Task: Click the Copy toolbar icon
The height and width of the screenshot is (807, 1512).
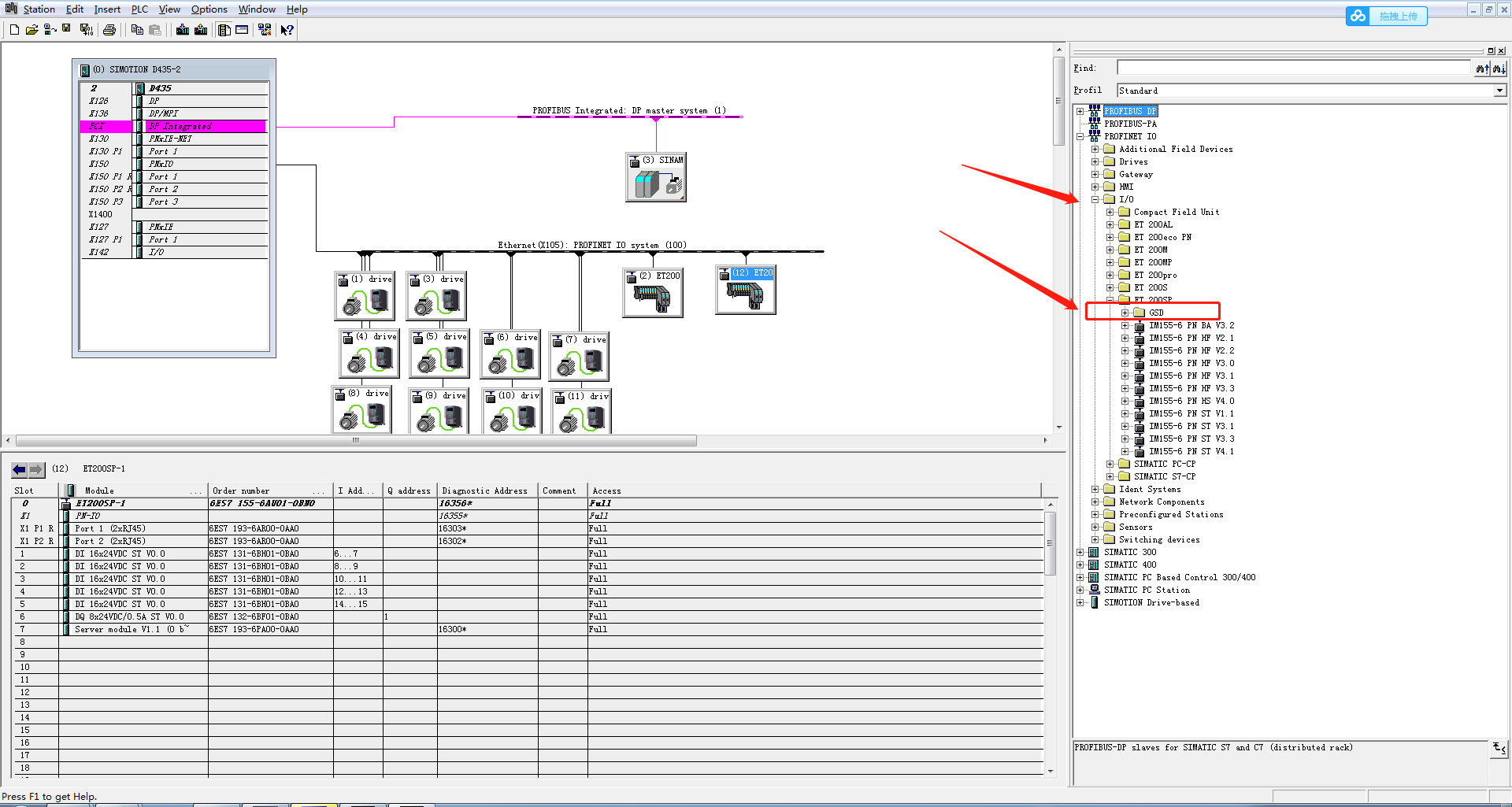Action: pos(137,30)
